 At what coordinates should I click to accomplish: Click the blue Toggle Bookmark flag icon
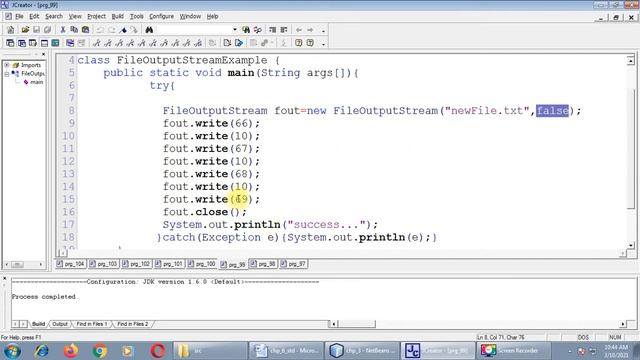point(123,30)
